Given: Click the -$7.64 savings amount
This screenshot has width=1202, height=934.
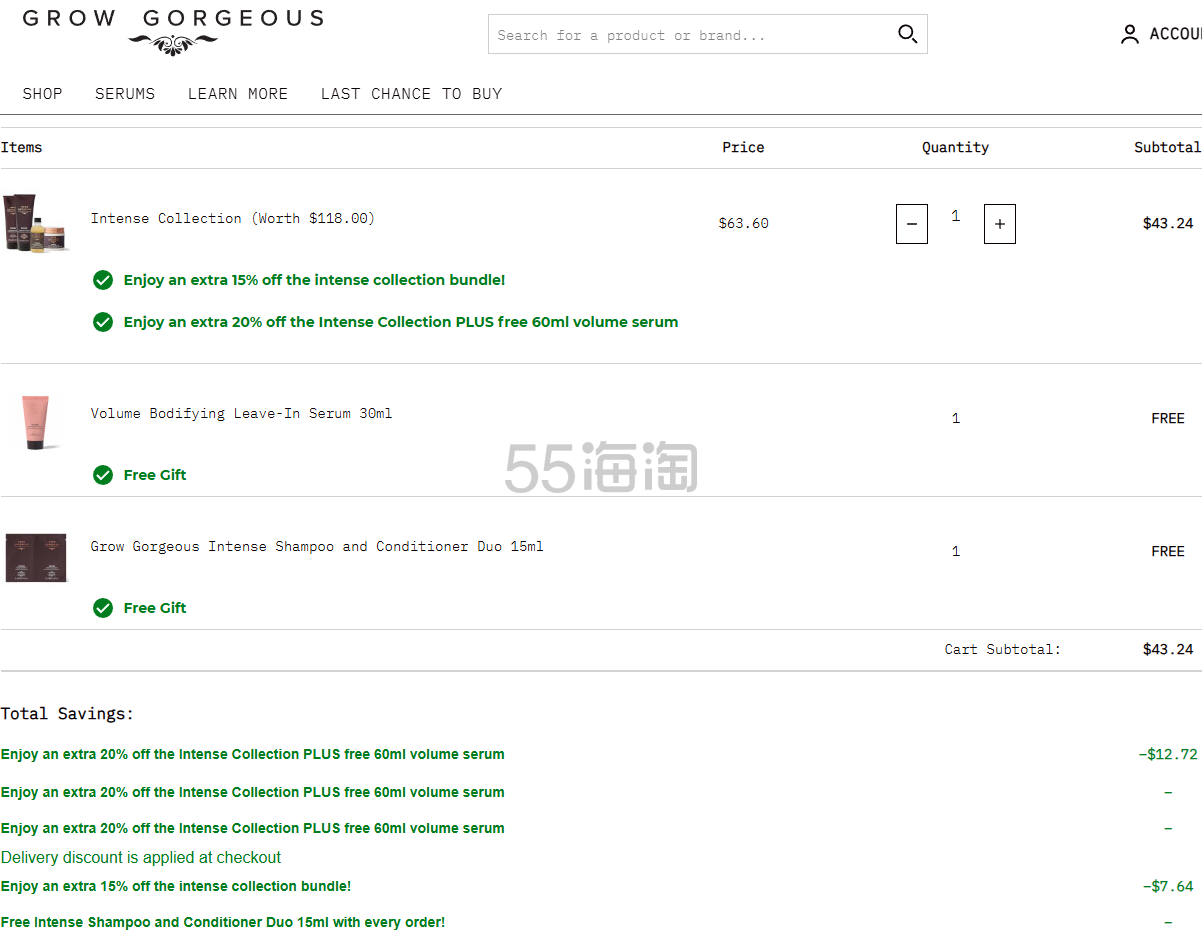Looking at the screenshot, I should click(1167, 886).
